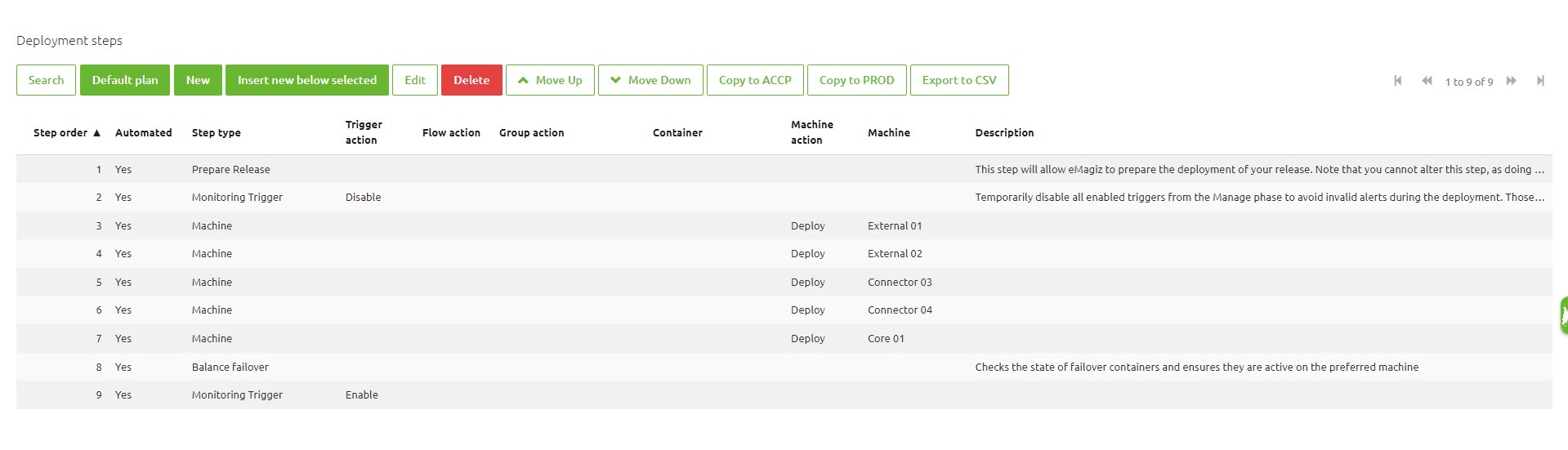Viewport: 1568px width, 450px height.
Task: Select the Balance failover step row
Action: (784, 367)
